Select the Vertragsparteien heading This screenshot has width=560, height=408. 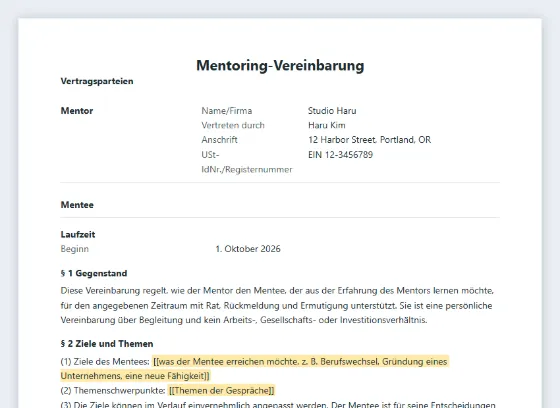(97, 81)
